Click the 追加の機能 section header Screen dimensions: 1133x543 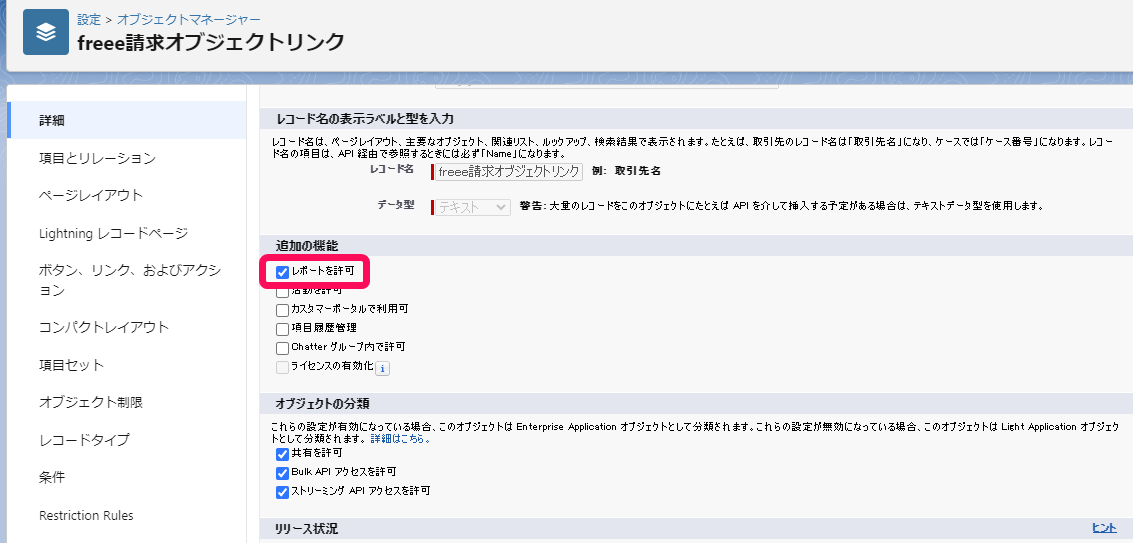306,247
